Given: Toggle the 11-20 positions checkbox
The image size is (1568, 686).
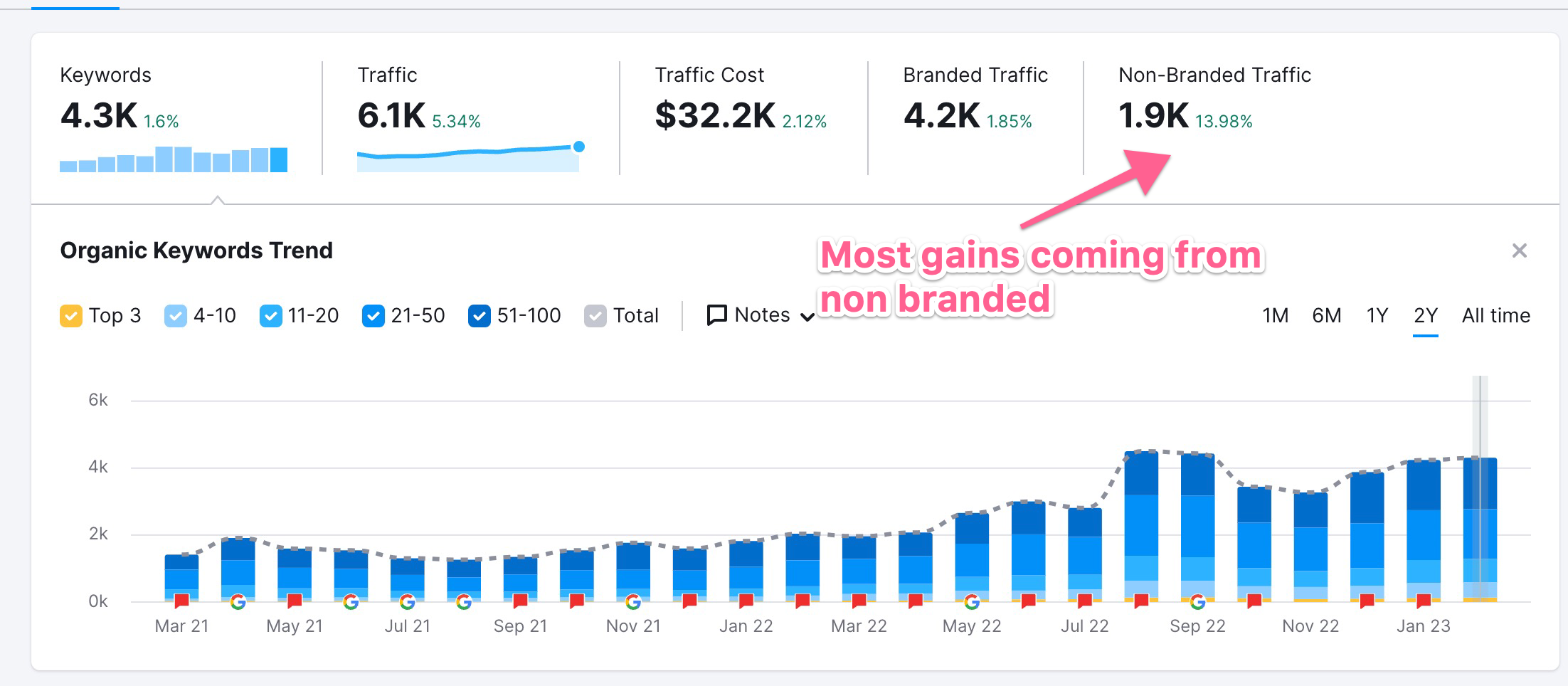Looking at the screenshot, I should coord(271,315).
